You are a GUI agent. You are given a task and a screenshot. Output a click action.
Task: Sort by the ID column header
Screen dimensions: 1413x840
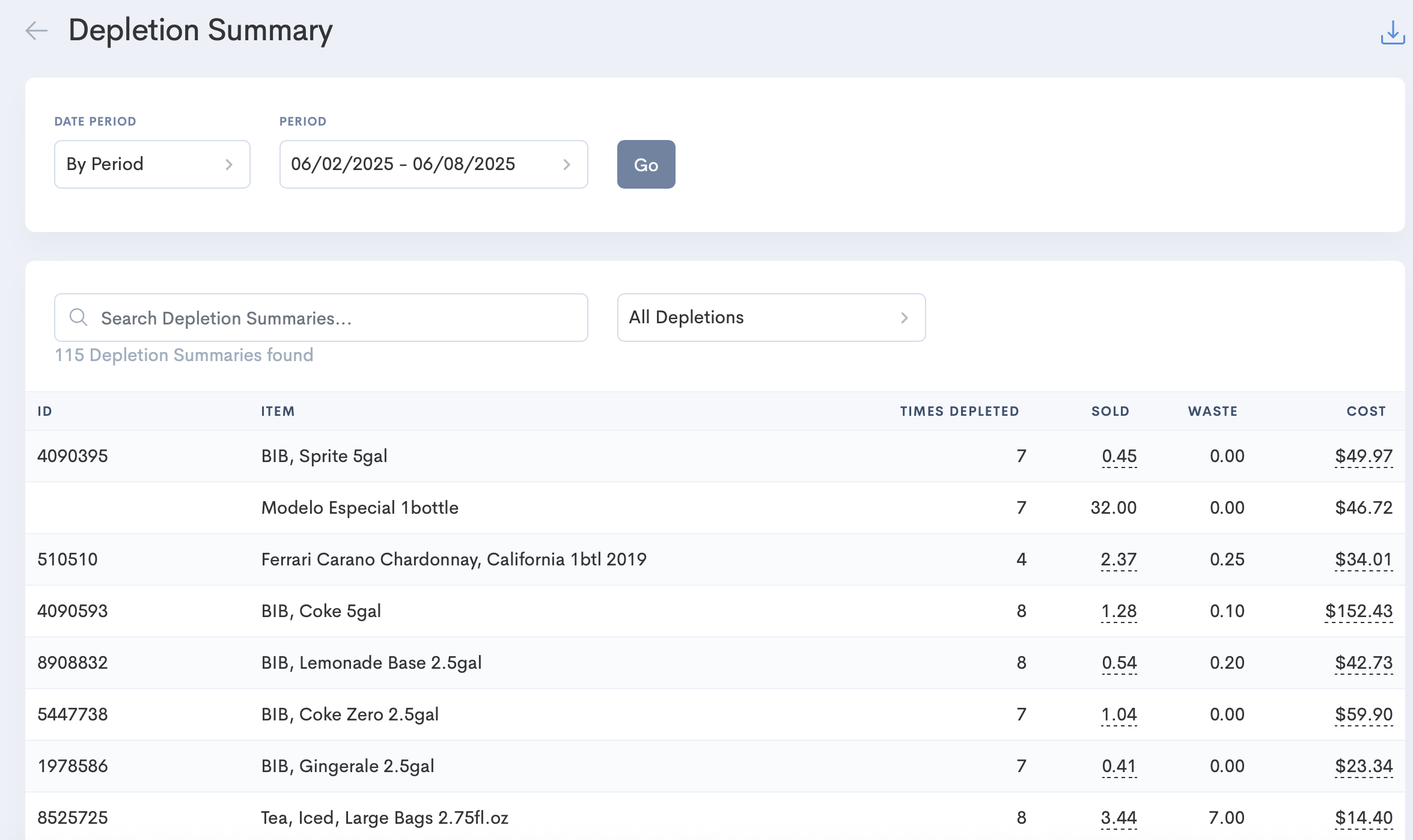point(45,411)
